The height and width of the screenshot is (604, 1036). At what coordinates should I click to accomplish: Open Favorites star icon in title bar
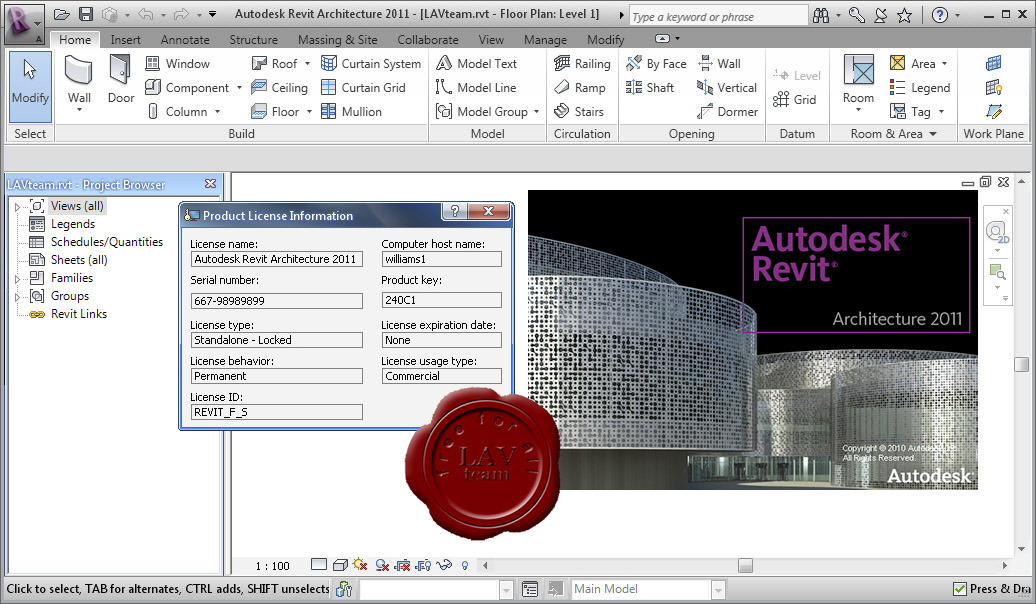(905, 15)
